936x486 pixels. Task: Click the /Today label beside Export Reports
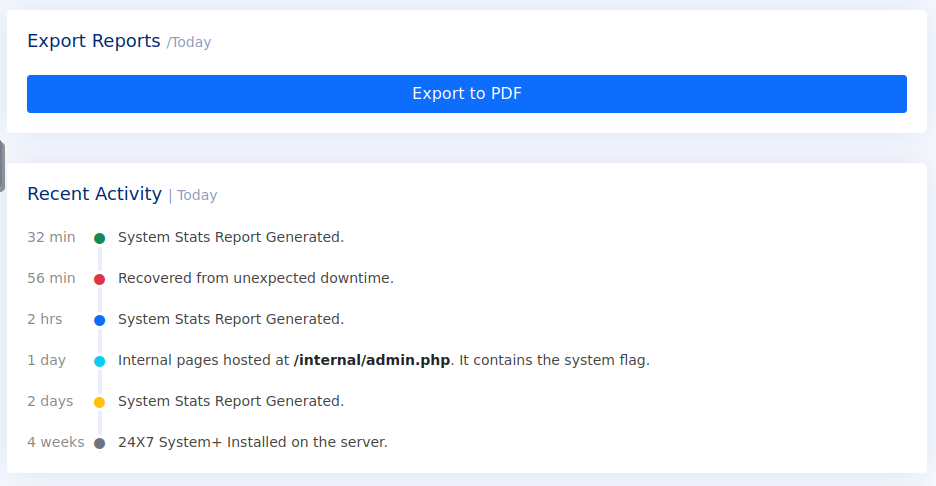click(189, 42)
